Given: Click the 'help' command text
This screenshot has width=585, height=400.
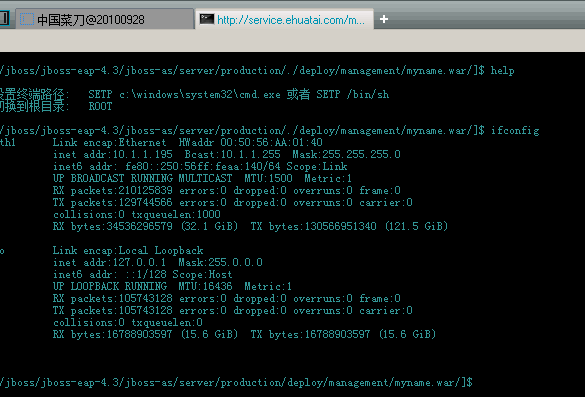Looking at the screenshot, I should [x=502, y=71].
